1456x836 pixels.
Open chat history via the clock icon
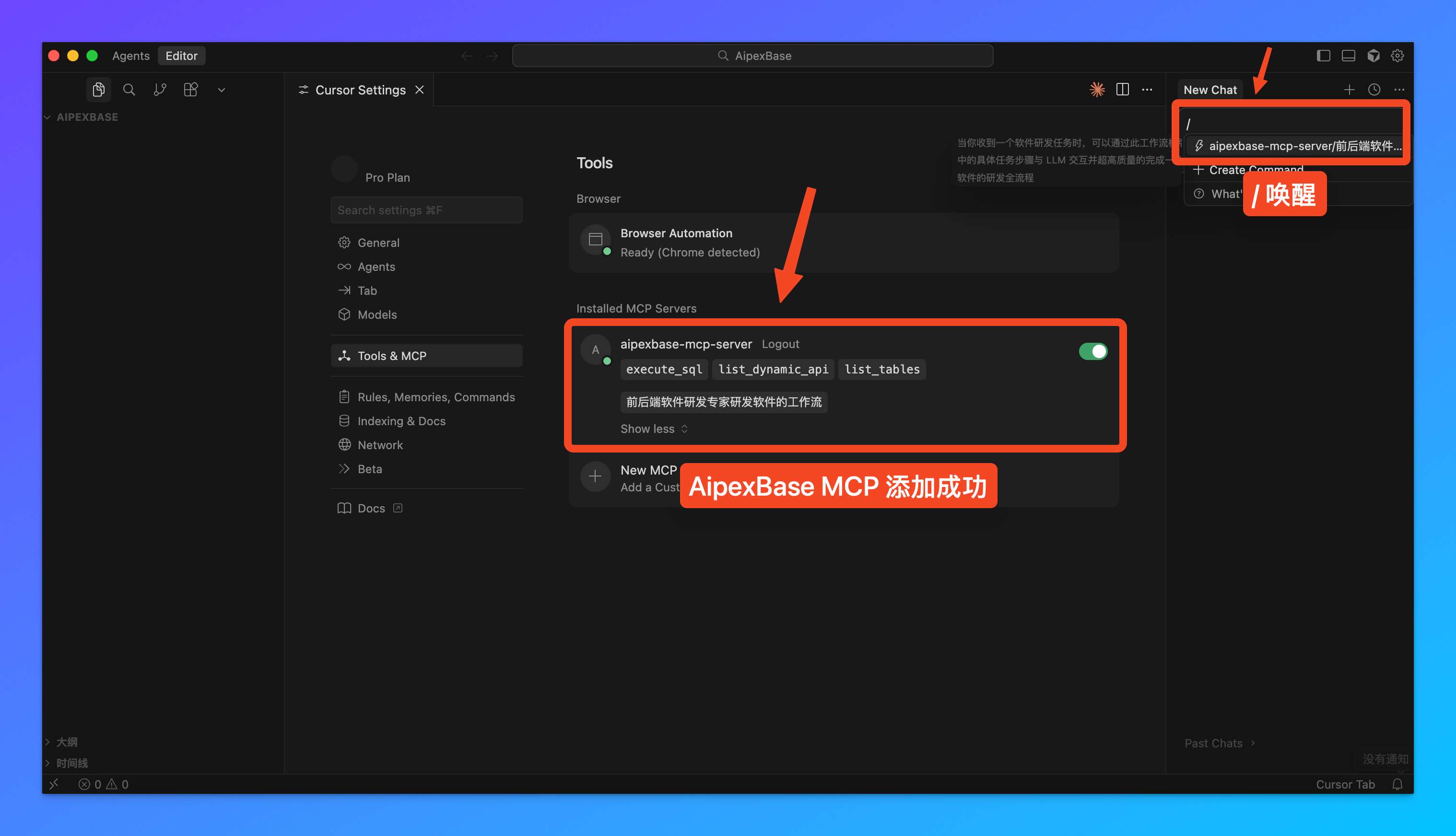pyautogui.click(x=1374, y=90)
